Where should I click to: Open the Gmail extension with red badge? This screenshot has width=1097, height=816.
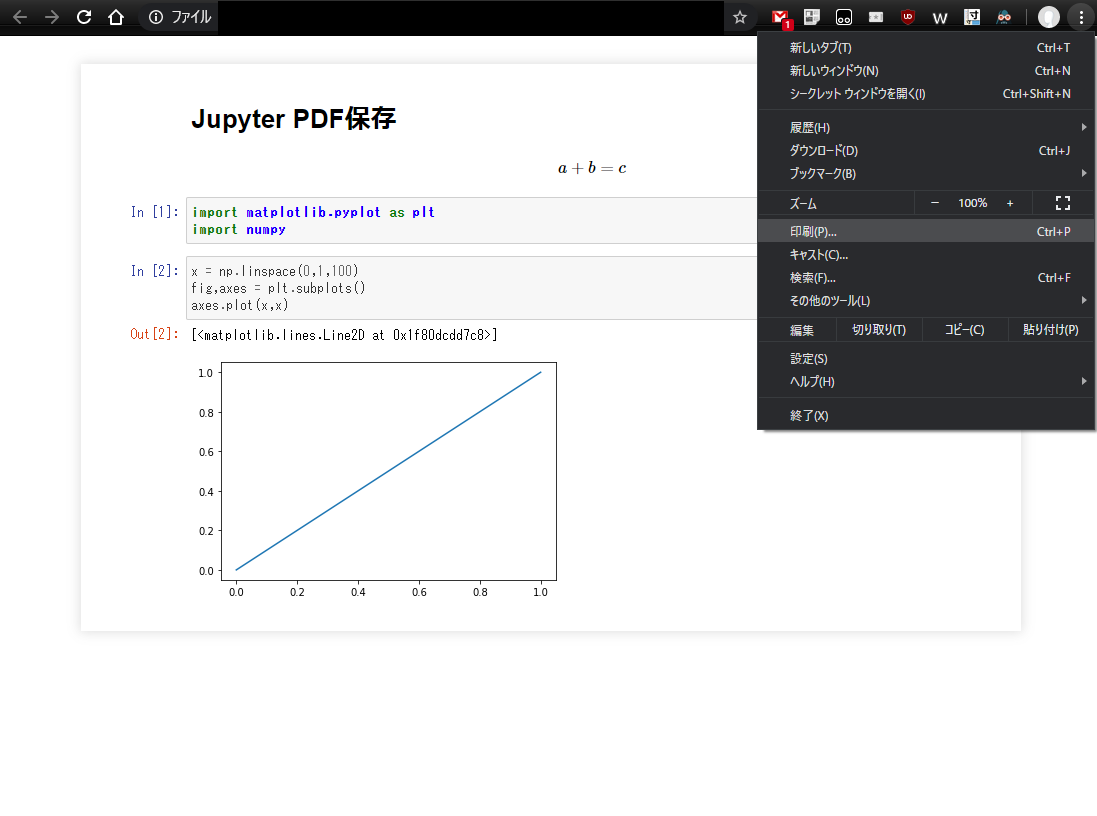click(x=780, y=18)
